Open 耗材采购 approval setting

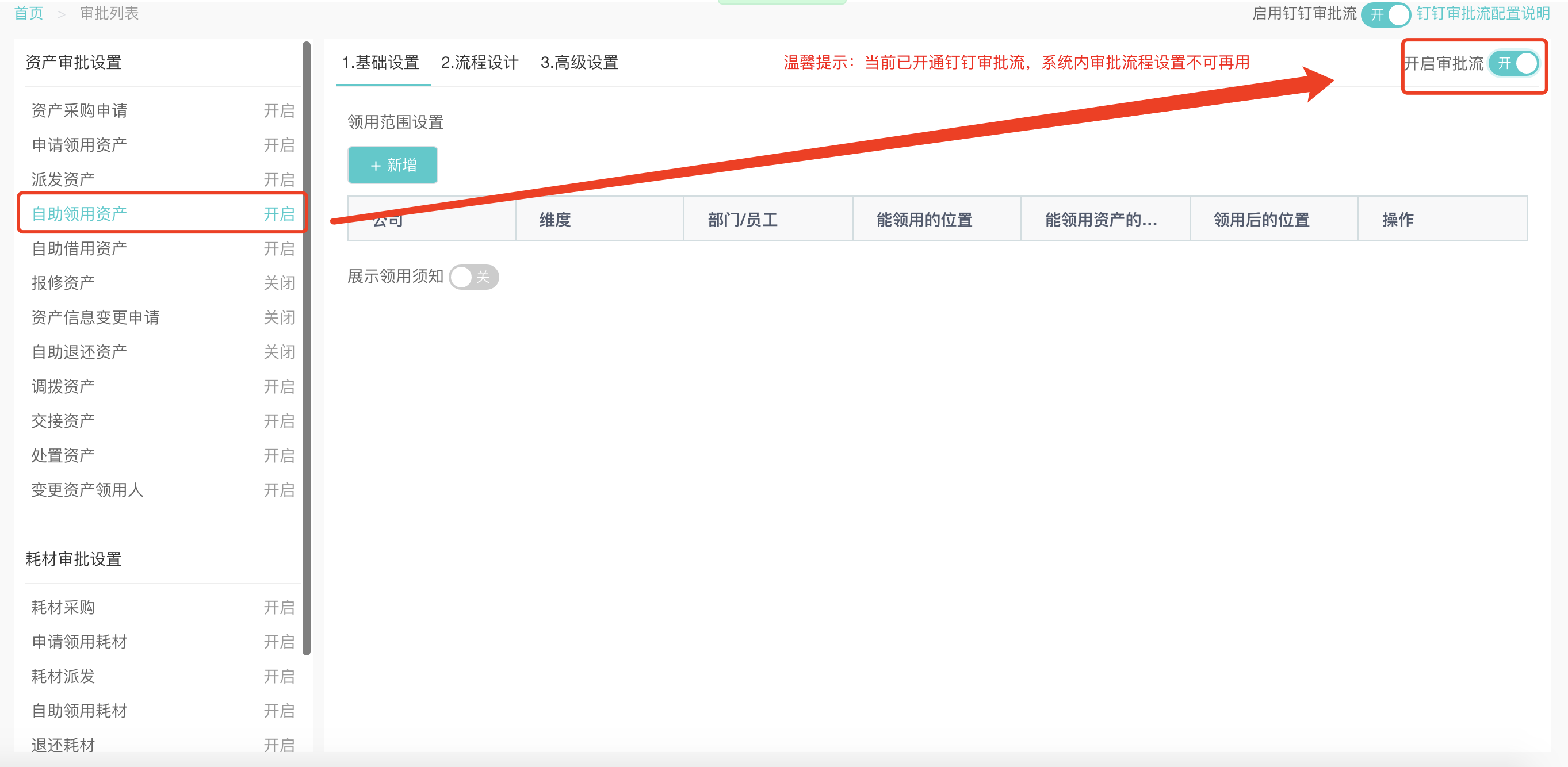[63, 607]
